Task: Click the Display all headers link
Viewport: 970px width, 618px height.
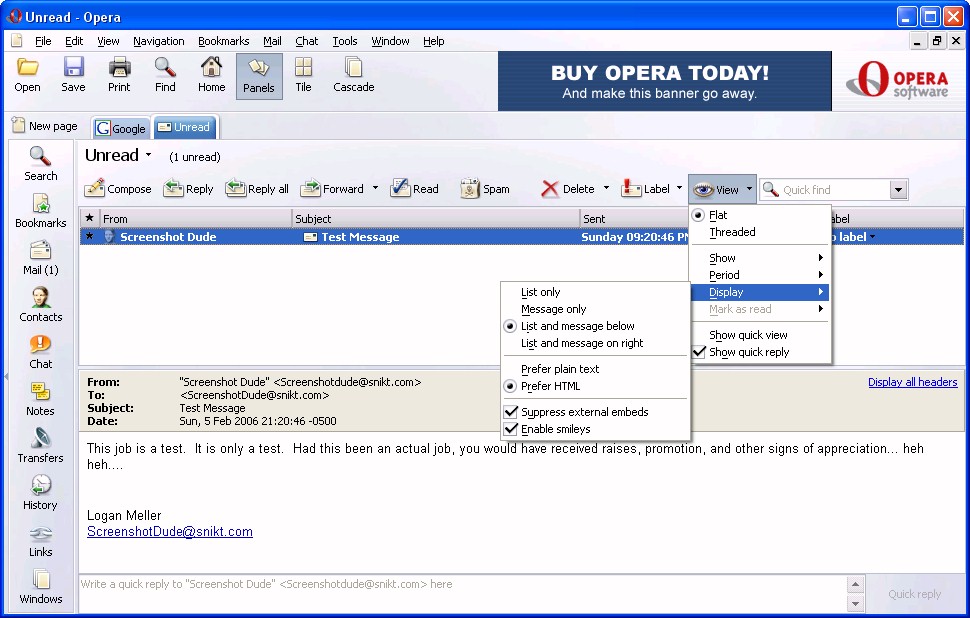Action: click(x=912, y=382)
